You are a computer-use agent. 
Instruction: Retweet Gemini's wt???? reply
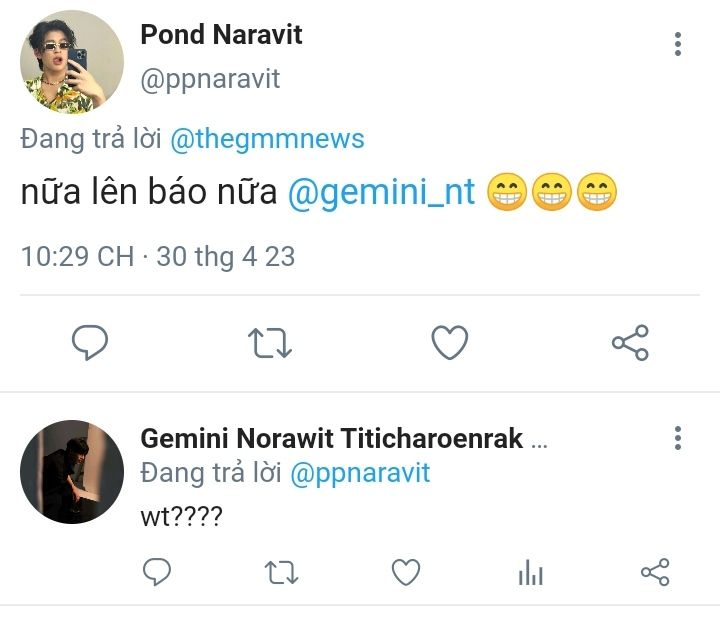(281, 572)
